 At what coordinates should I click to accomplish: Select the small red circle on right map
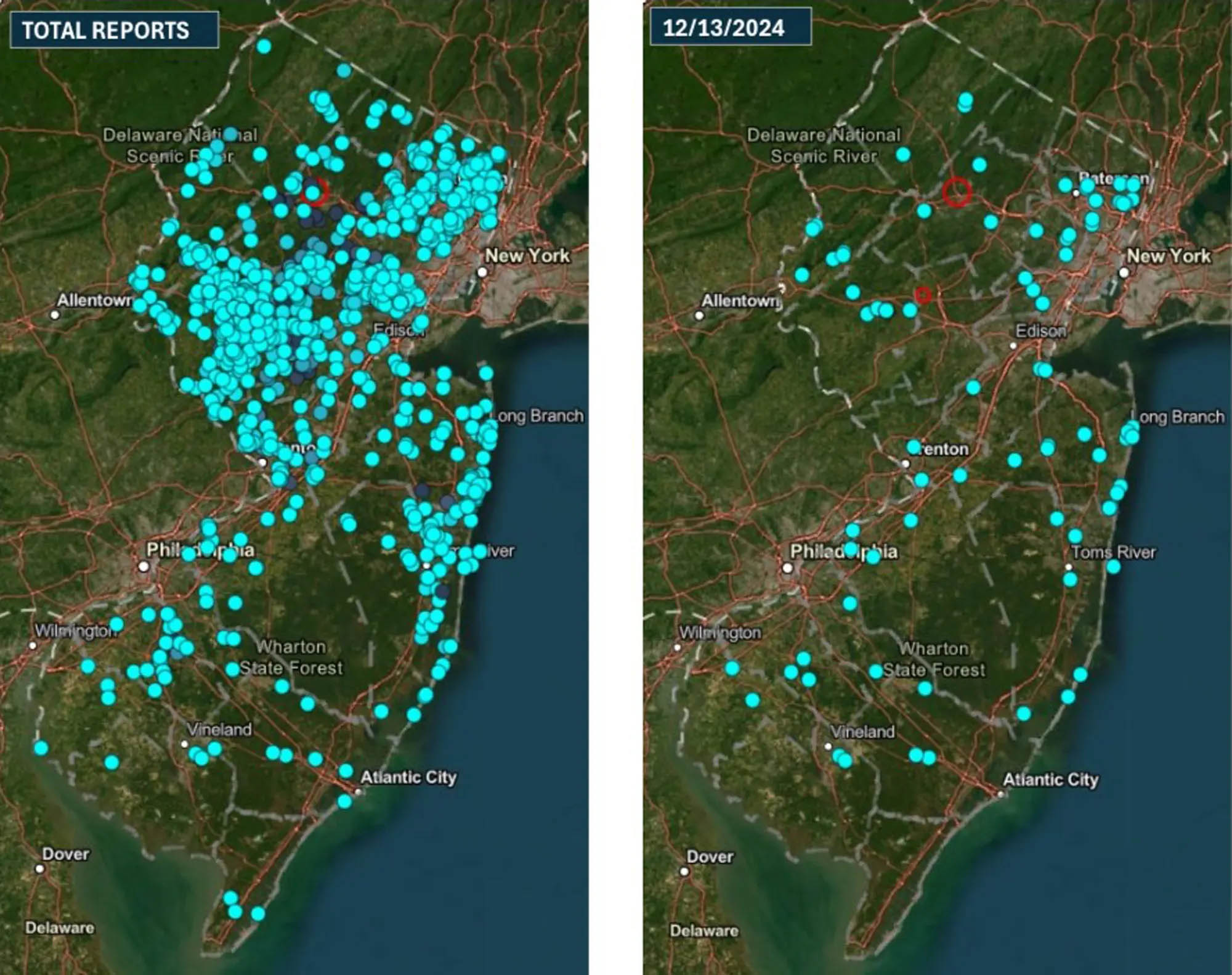pos(922,295)
